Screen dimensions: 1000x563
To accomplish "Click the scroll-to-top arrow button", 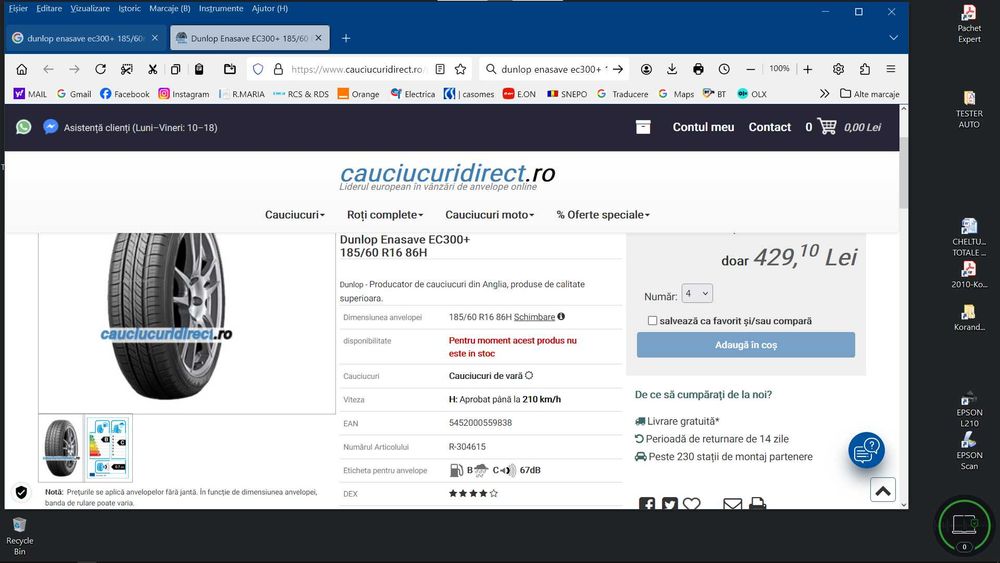I will point(883,490).
